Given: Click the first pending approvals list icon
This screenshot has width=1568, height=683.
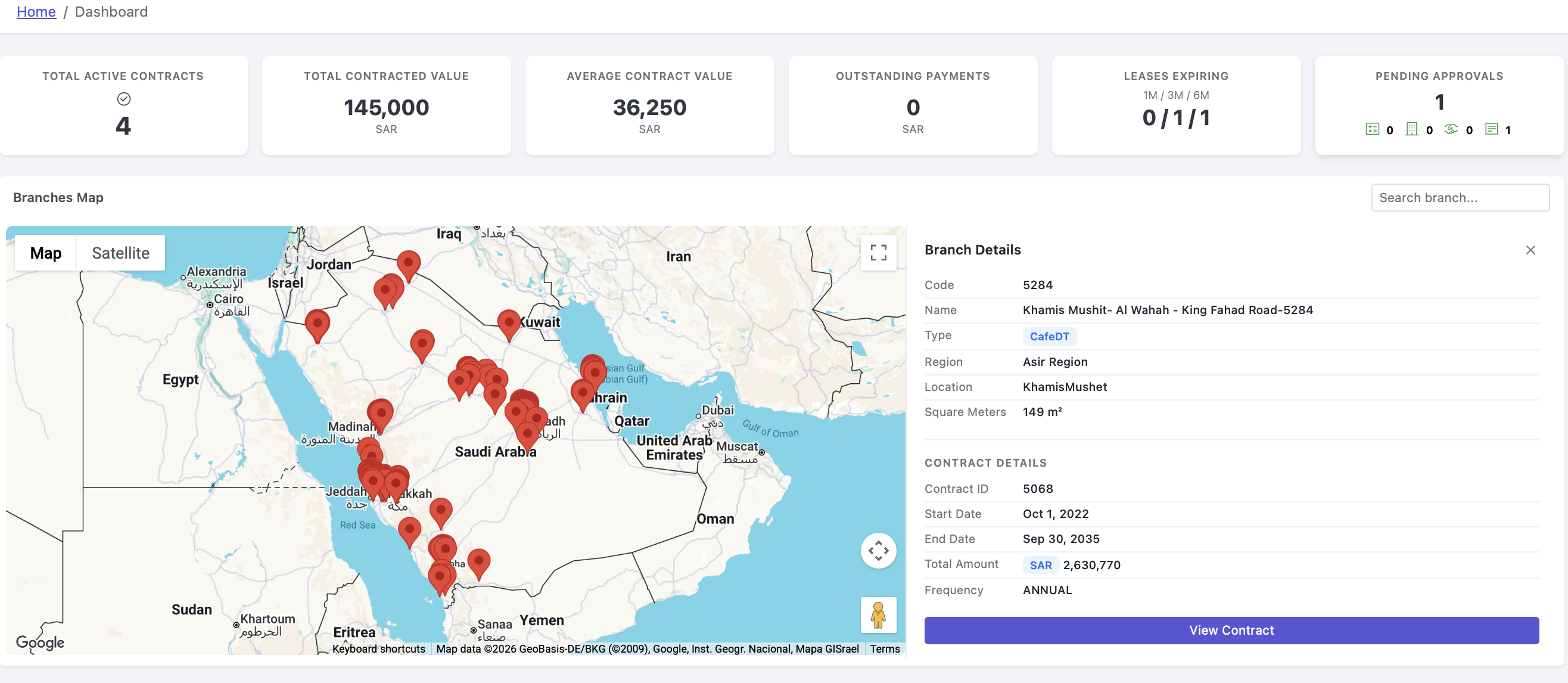Looking at the screenshot, I should (x=1372, y=129).
